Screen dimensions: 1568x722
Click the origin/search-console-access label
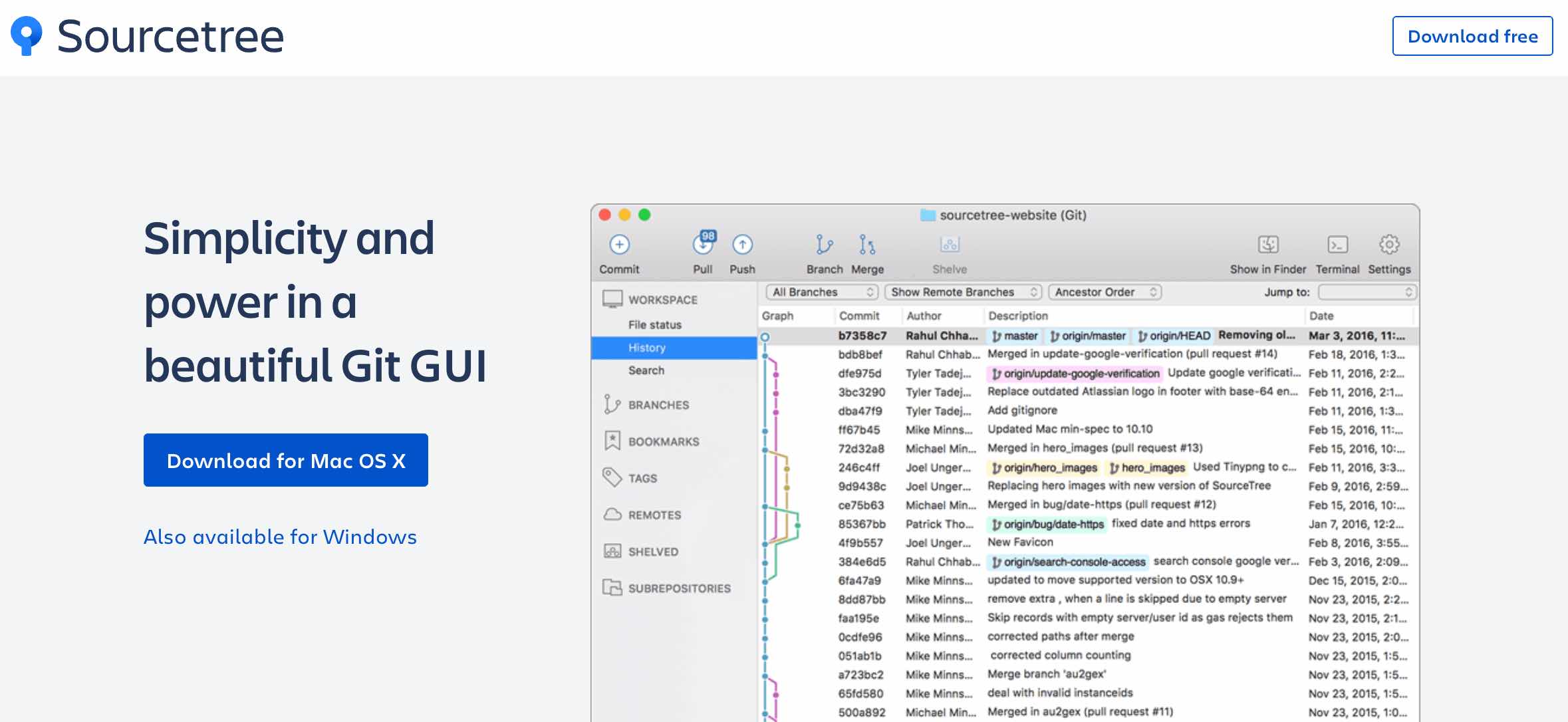[1068, 562]
